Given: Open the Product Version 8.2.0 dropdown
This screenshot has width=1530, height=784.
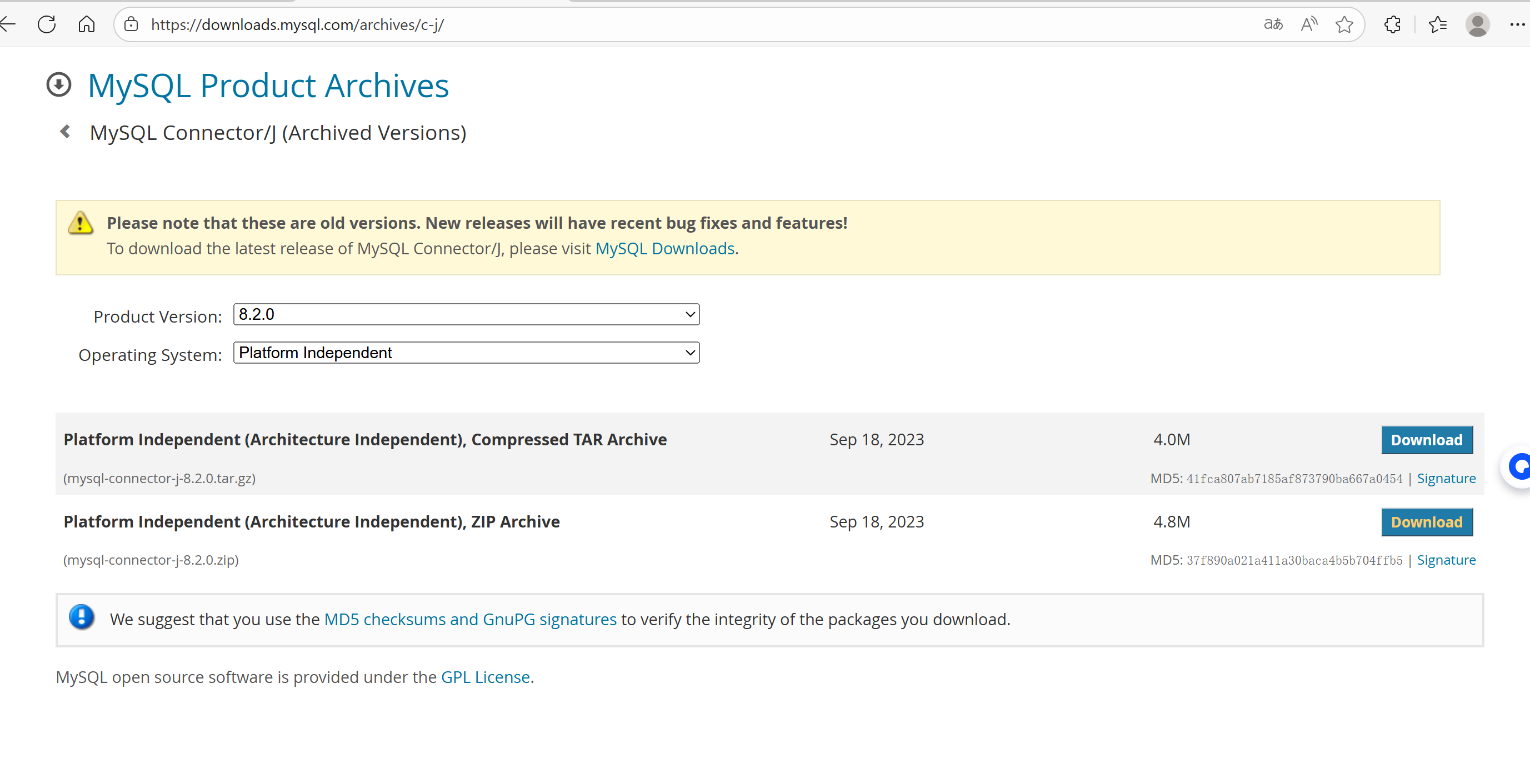Looking at the screenshot, I should point(466,314).
